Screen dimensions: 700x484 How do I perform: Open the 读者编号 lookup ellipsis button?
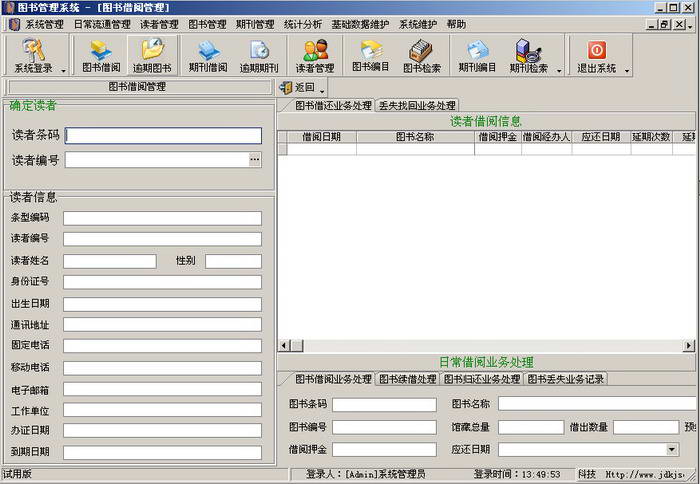click(255, 159)
